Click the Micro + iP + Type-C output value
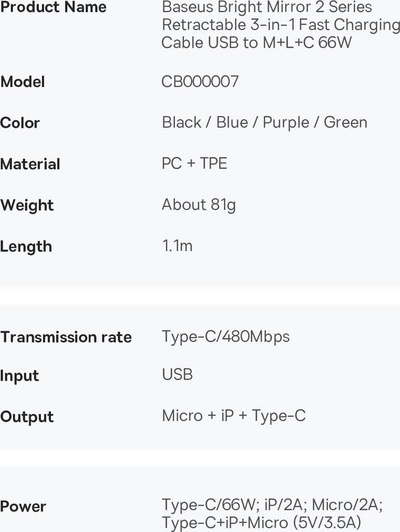 pyautogui.click(x=234, y=416)
